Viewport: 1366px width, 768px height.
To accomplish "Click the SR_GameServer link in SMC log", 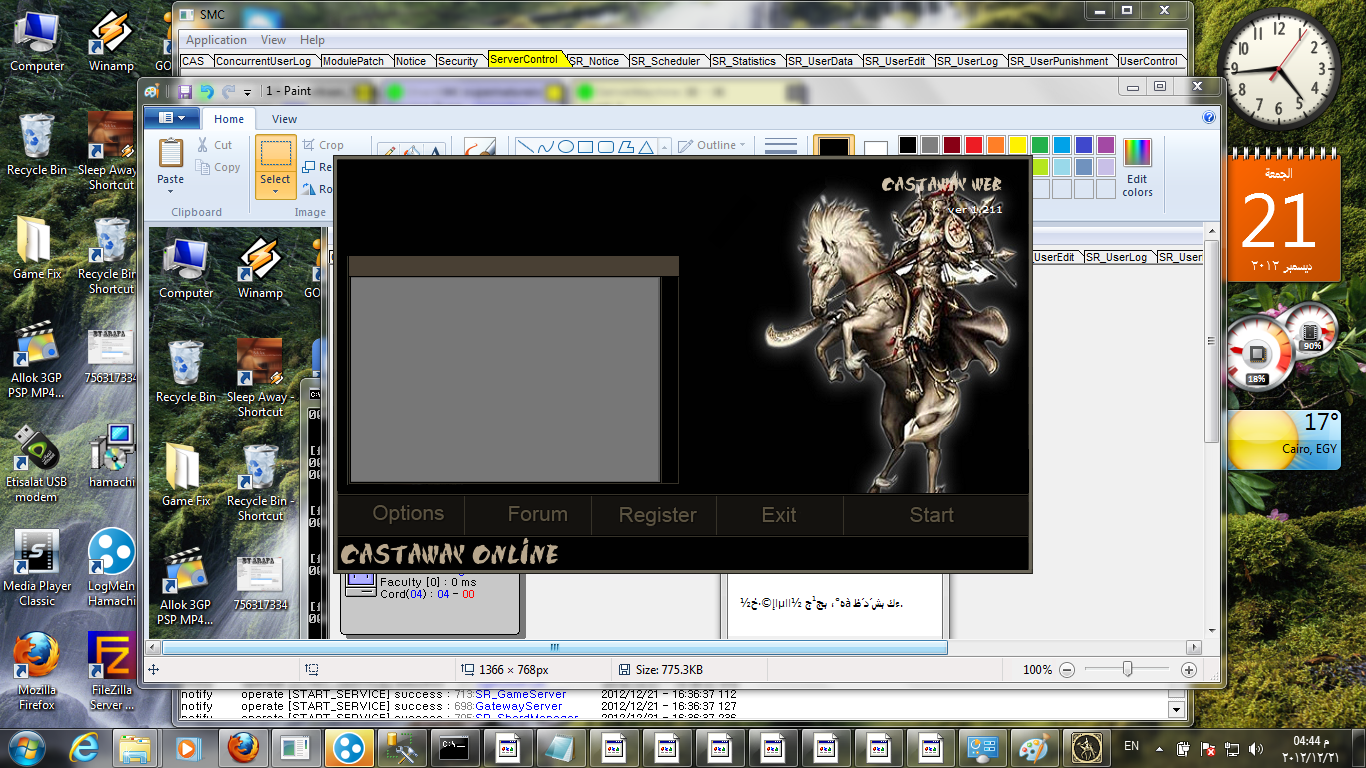I will tap(520, 694).
